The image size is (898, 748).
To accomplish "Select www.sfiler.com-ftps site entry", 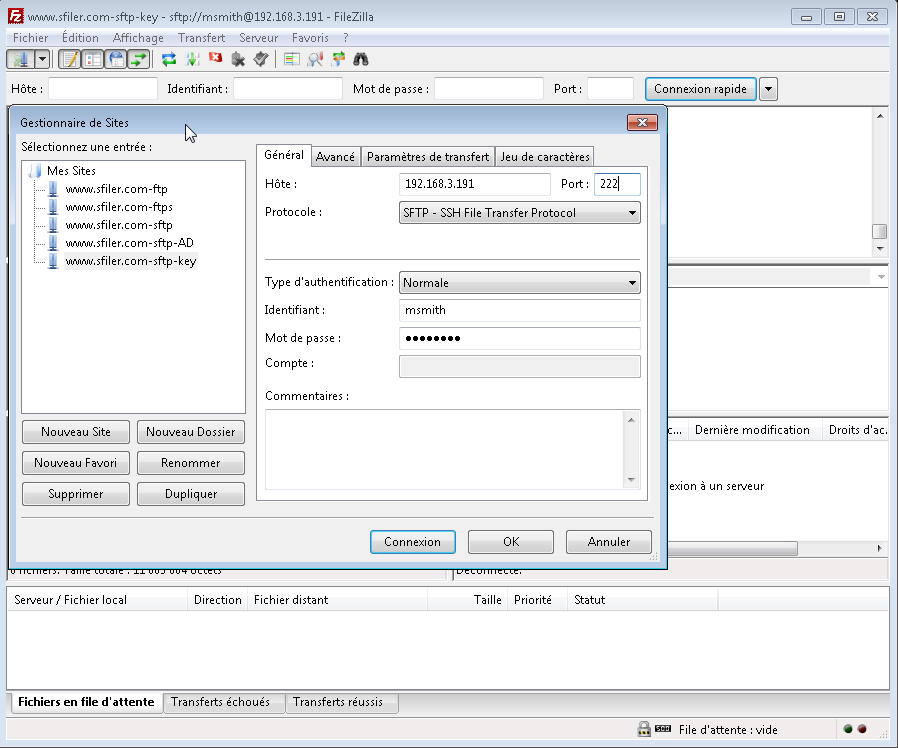I will [x=119, y=207].
